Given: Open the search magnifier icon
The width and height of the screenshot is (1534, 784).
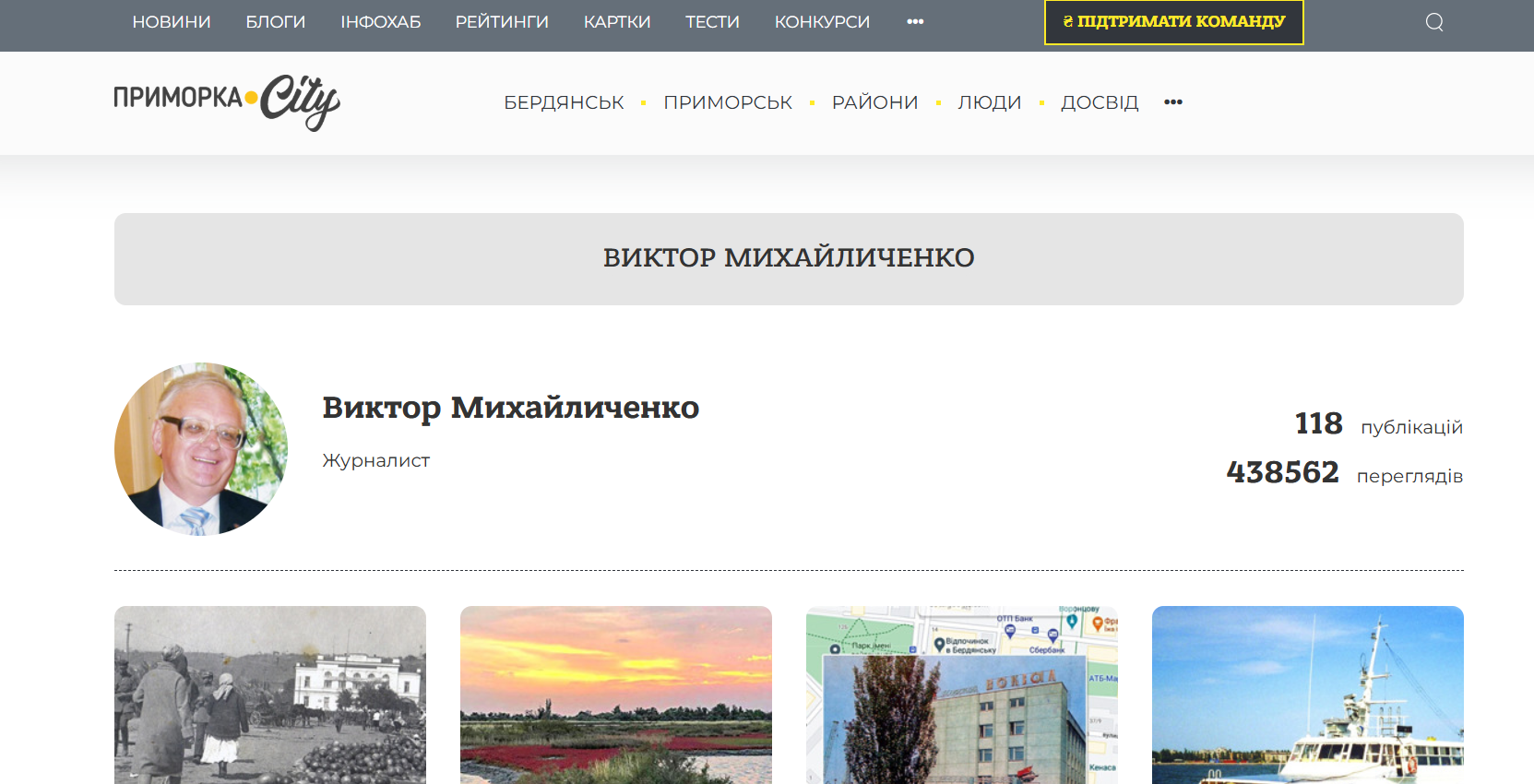Looking at the screenshot, I should pos(1433,22).
